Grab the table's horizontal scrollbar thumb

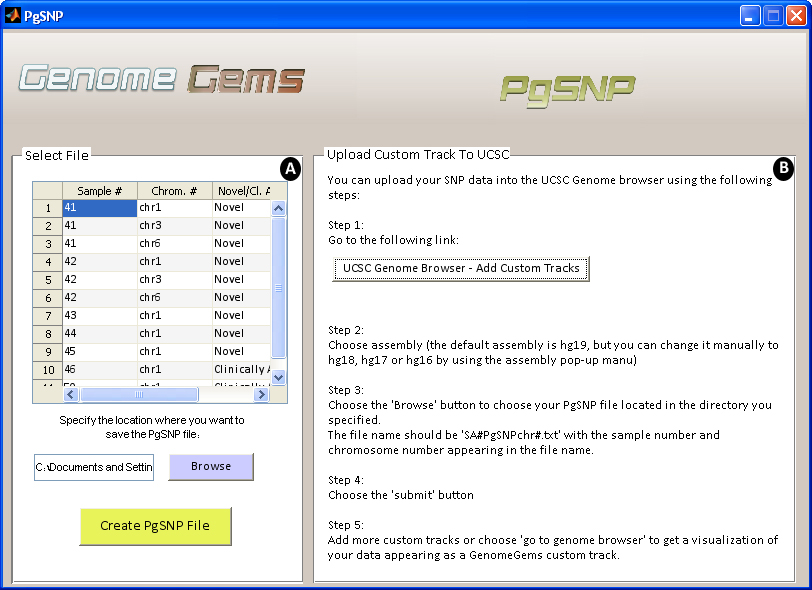point(139,395)
